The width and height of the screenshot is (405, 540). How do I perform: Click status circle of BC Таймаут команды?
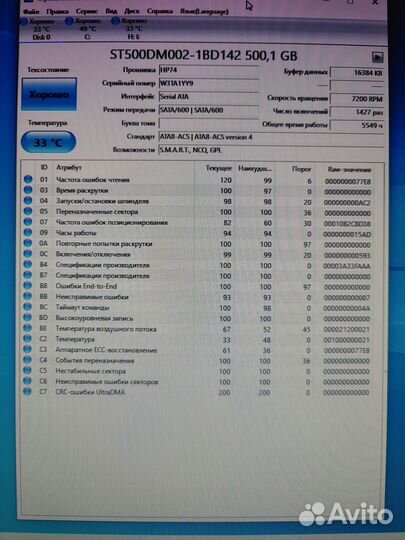[28, 307]
